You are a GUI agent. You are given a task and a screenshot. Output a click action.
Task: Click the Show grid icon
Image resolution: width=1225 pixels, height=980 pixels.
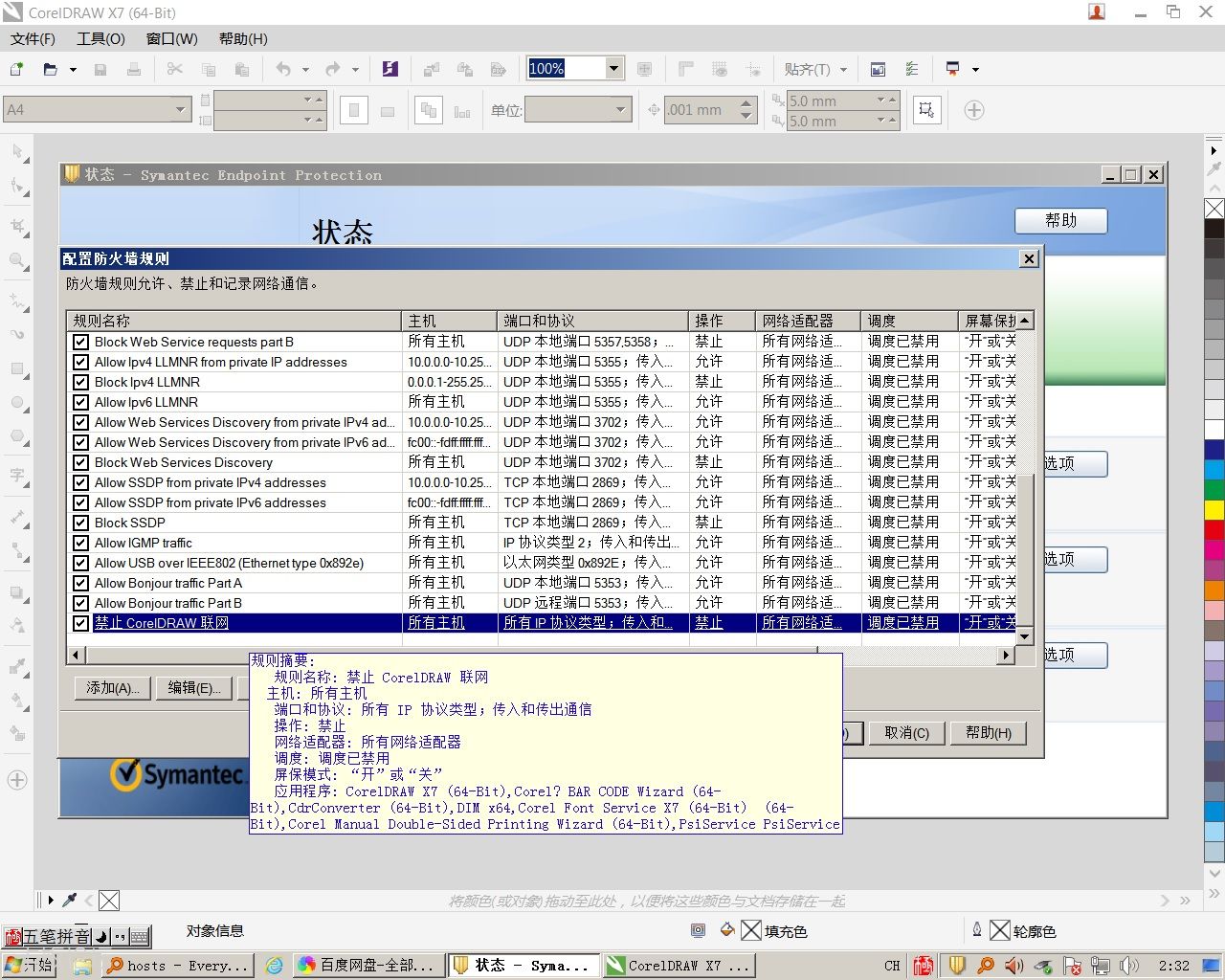(720, 69)
